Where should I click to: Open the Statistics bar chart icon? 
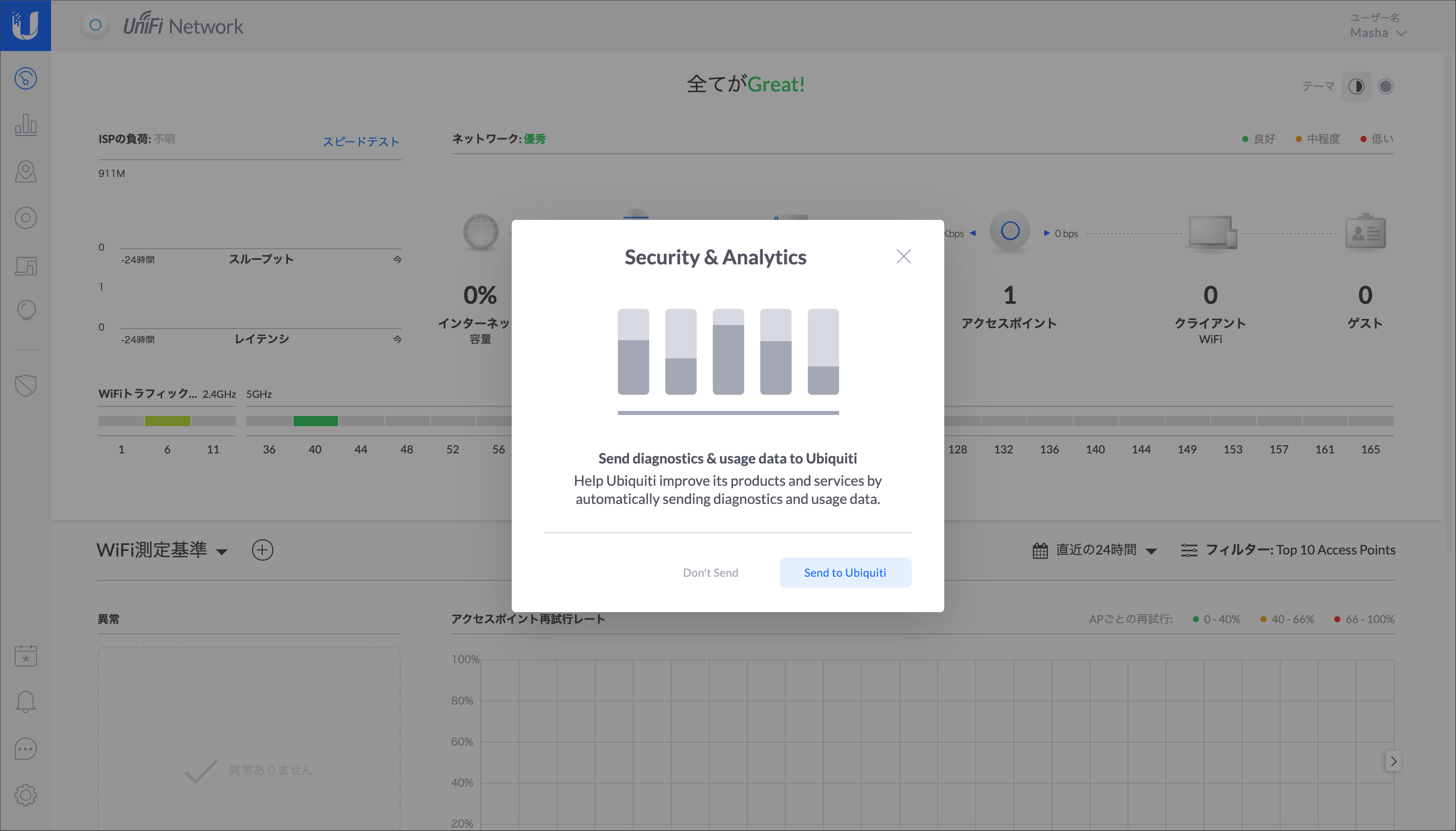(26, 124)
